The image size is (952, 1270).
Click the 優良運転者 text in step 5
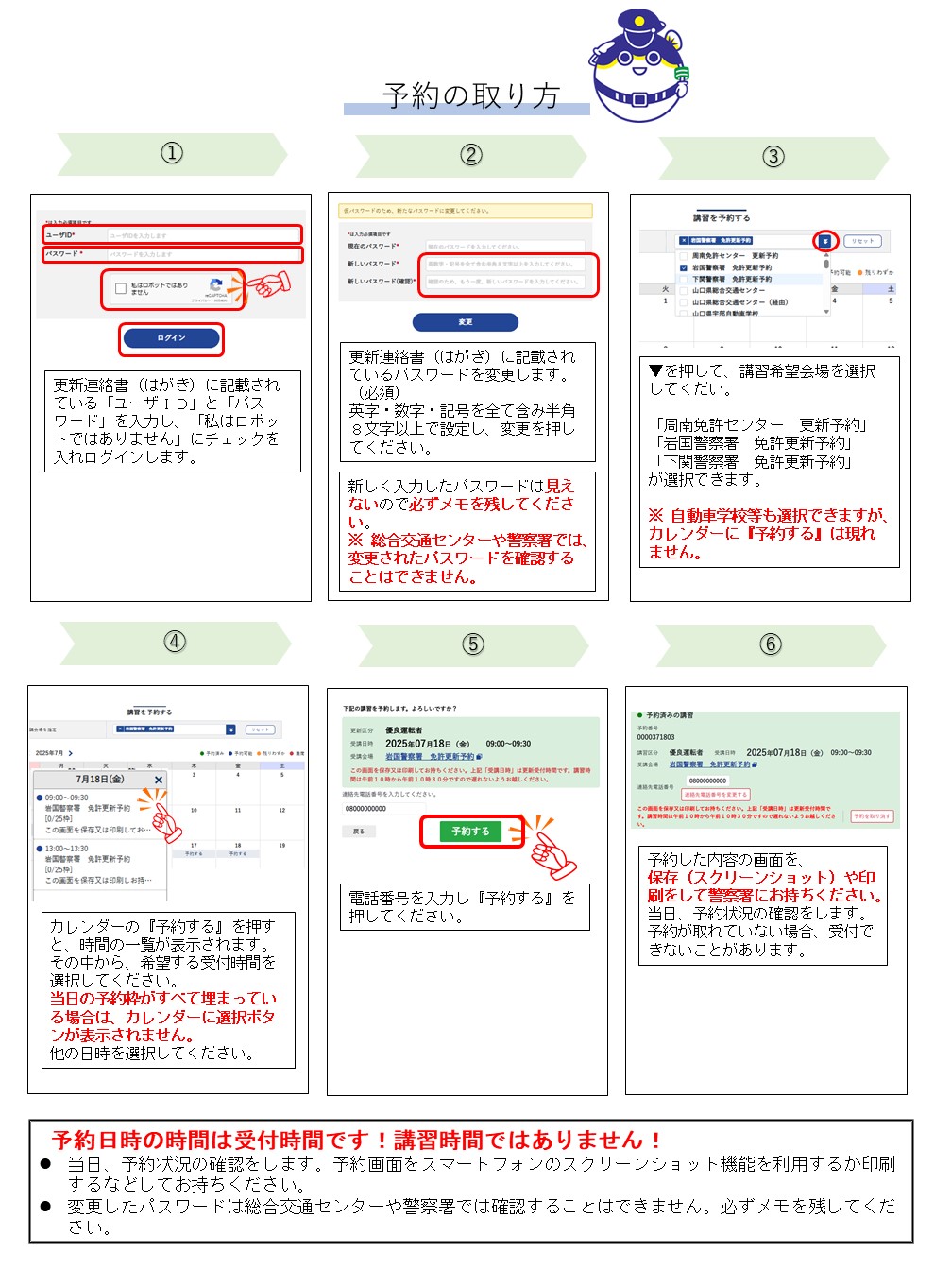[x=403, y=730]
